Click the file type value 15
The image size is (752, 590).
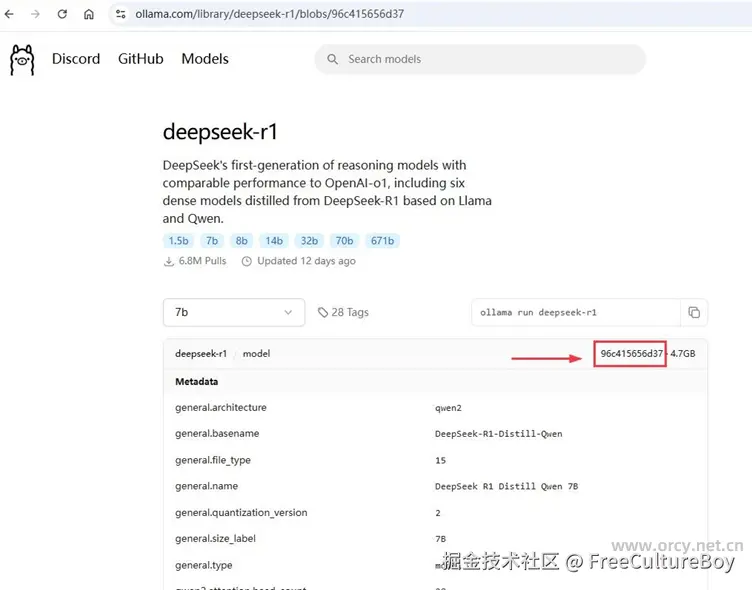click(440, 460)
